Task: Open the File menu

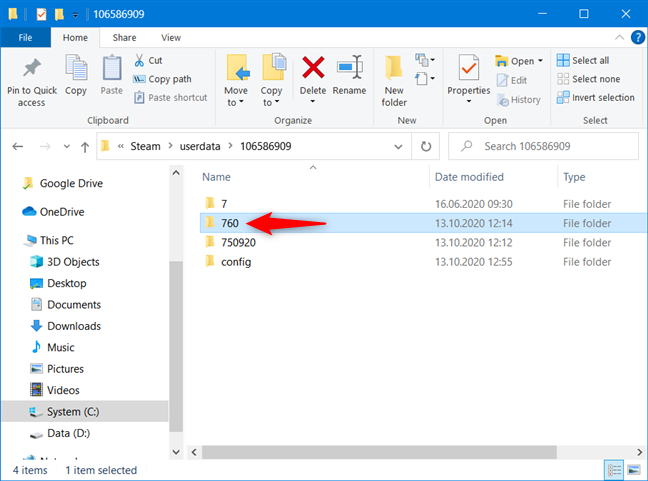Action: 26,37
